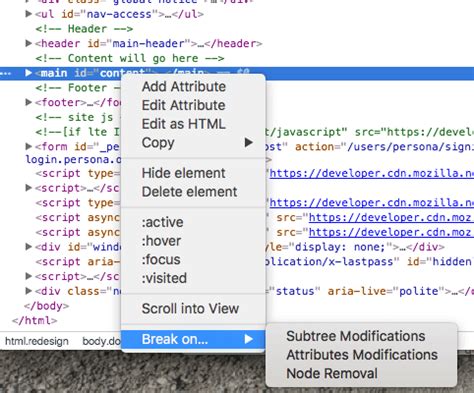This screenshot has width=474, height=393.
Task: Expand the div class node with aria-live
Action: 29,291
